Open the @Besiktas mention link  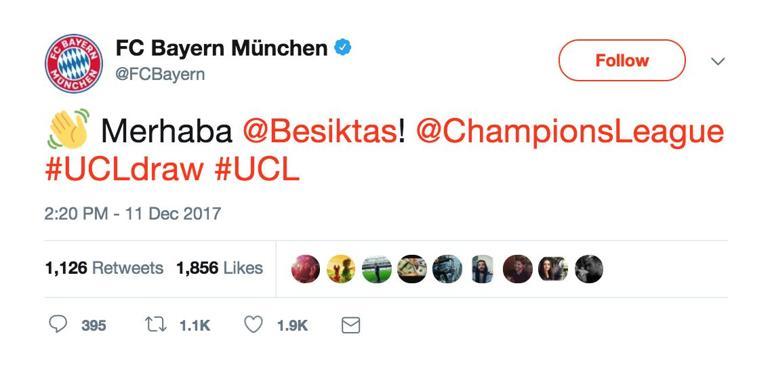pyautogui.click(x=320, y=132)
